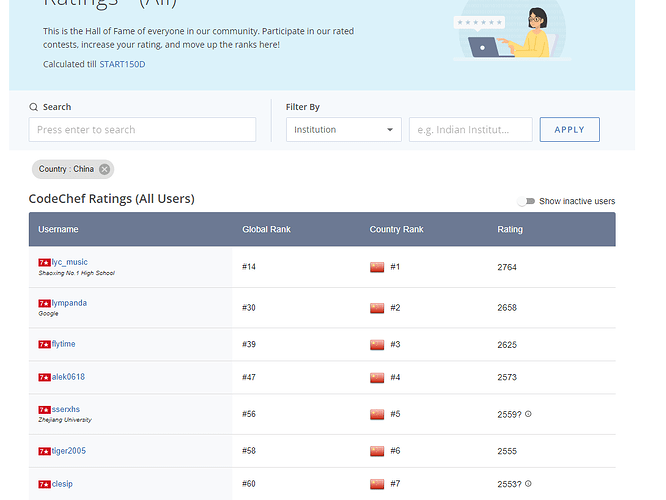Click the Rating column header
666x500 pixels.
click(x=510, y=229)
